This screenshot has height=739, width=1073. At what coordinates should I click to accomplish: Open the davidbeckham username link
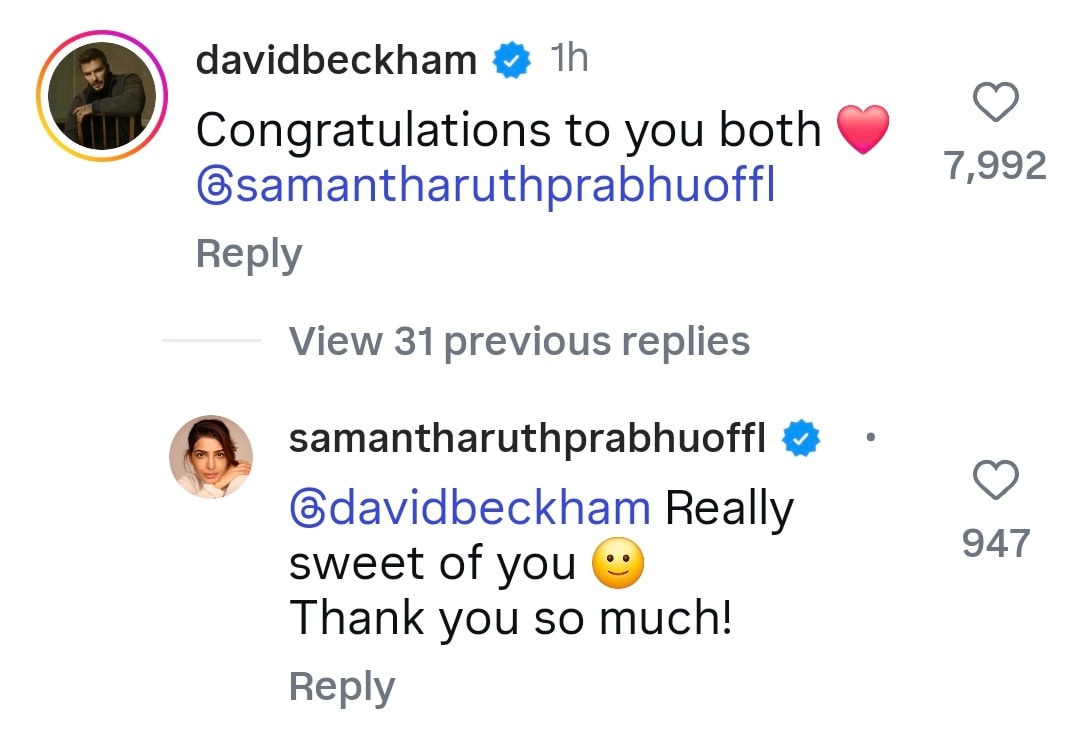point(336,62)
